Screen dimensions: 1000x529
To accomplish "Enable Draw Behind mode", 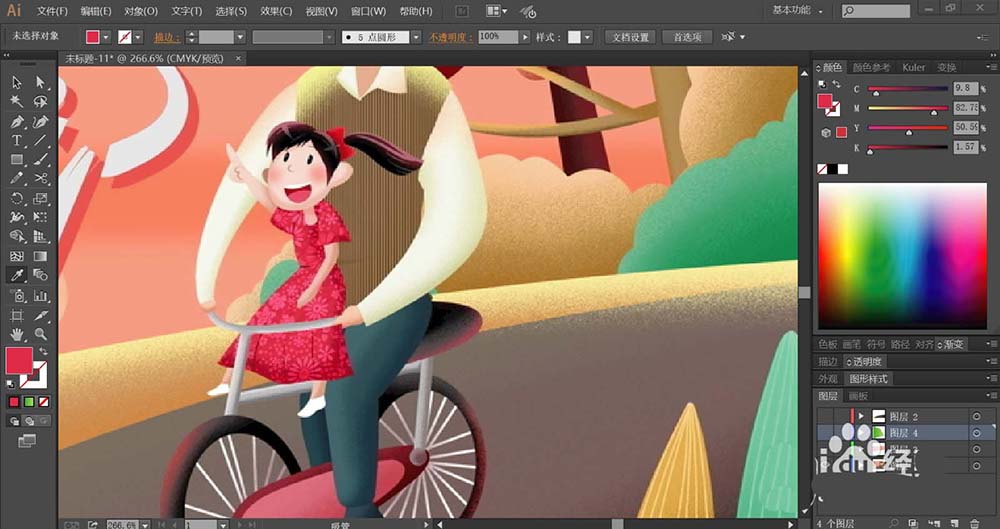I will [x=29, y=421].
